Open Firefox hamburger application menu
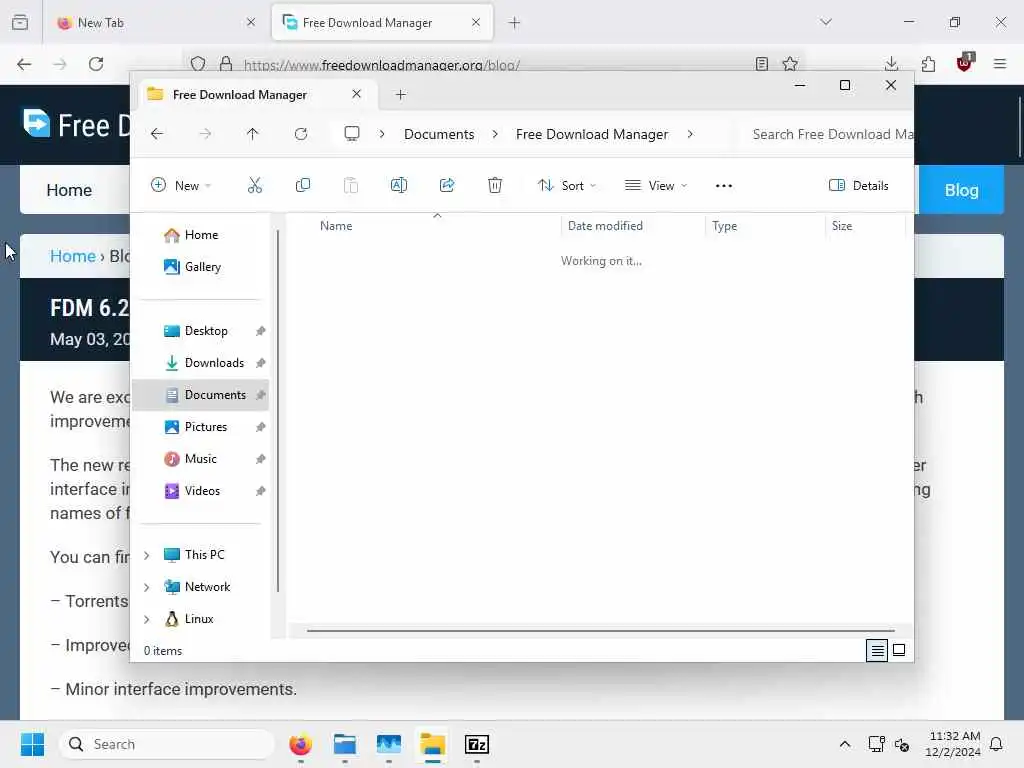 1000,64
